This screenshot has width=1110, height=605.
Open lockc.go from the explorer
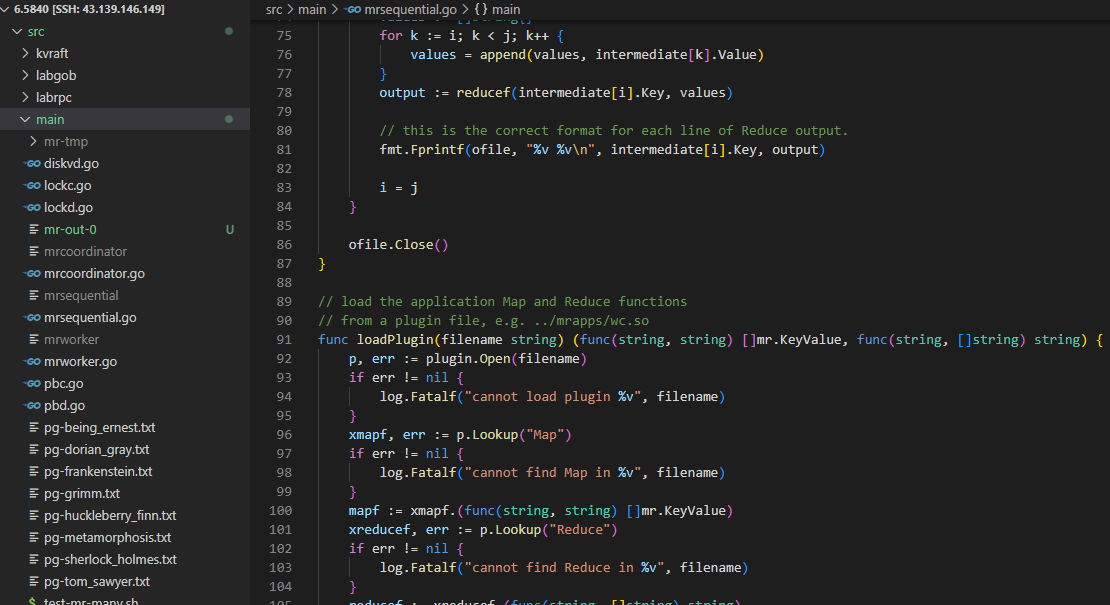pos(67,185)
